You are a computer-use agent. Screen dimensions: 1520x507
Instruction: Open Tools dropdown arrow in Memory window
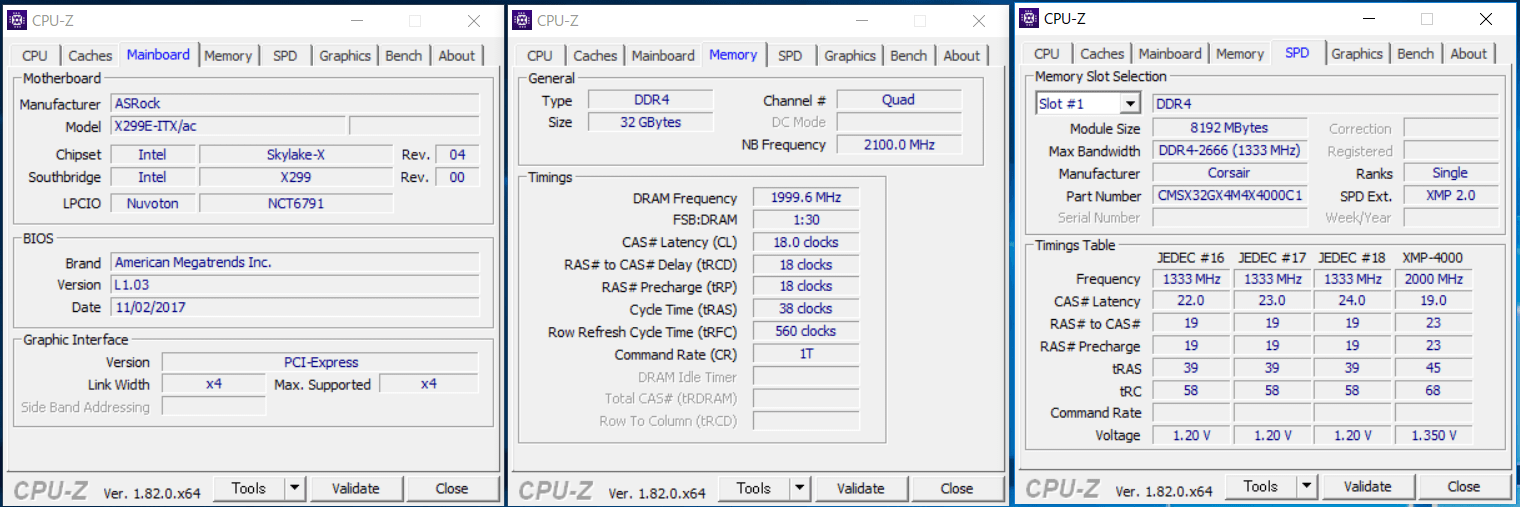[800, 488]
